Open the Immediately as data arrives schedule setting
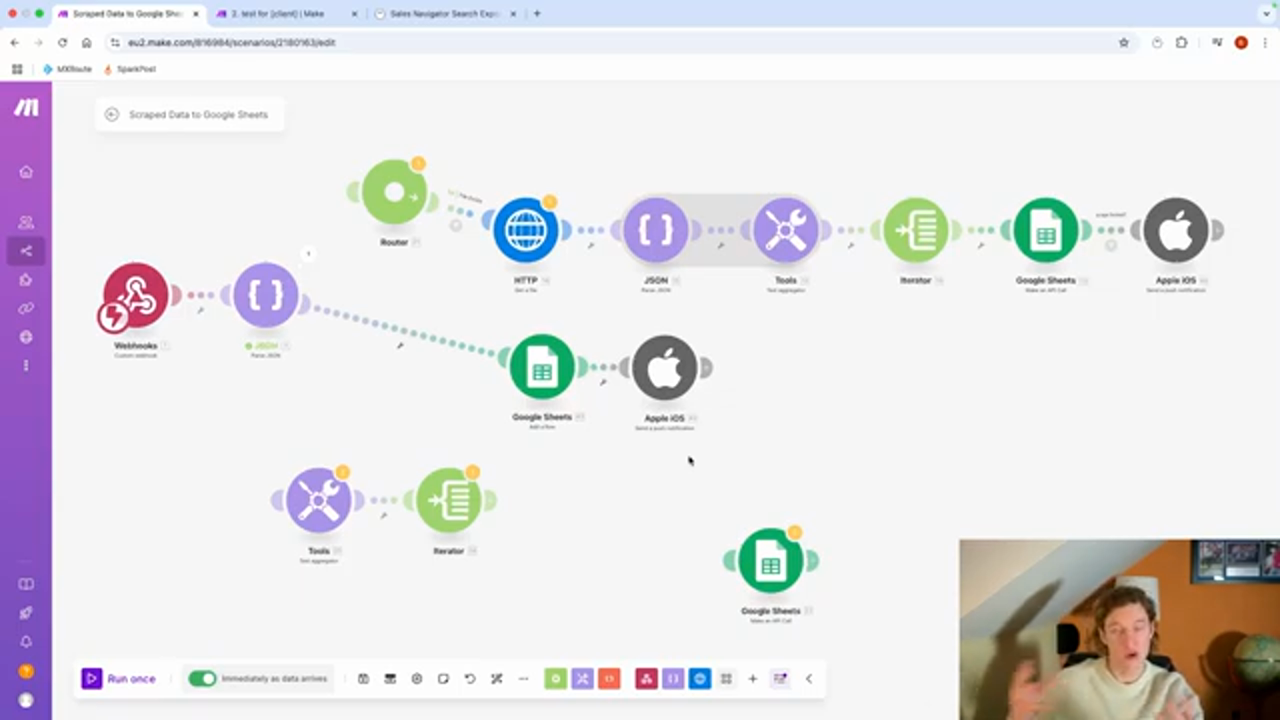Screen dimensions: 1280x720 point(274,679)
